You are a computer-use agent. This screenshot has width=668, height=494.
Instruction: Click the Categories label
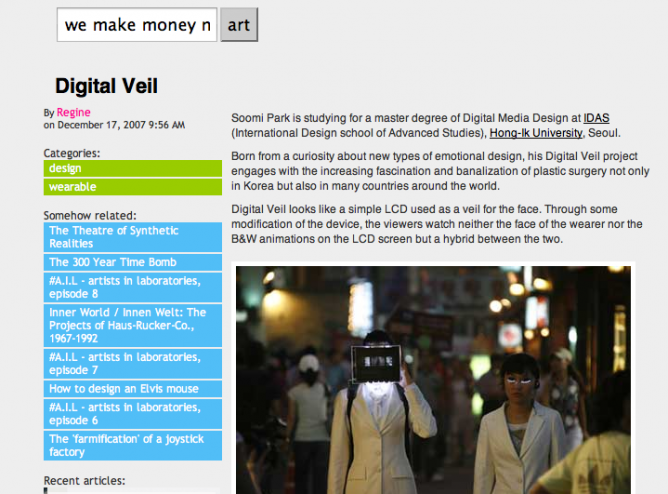(72, 153)
